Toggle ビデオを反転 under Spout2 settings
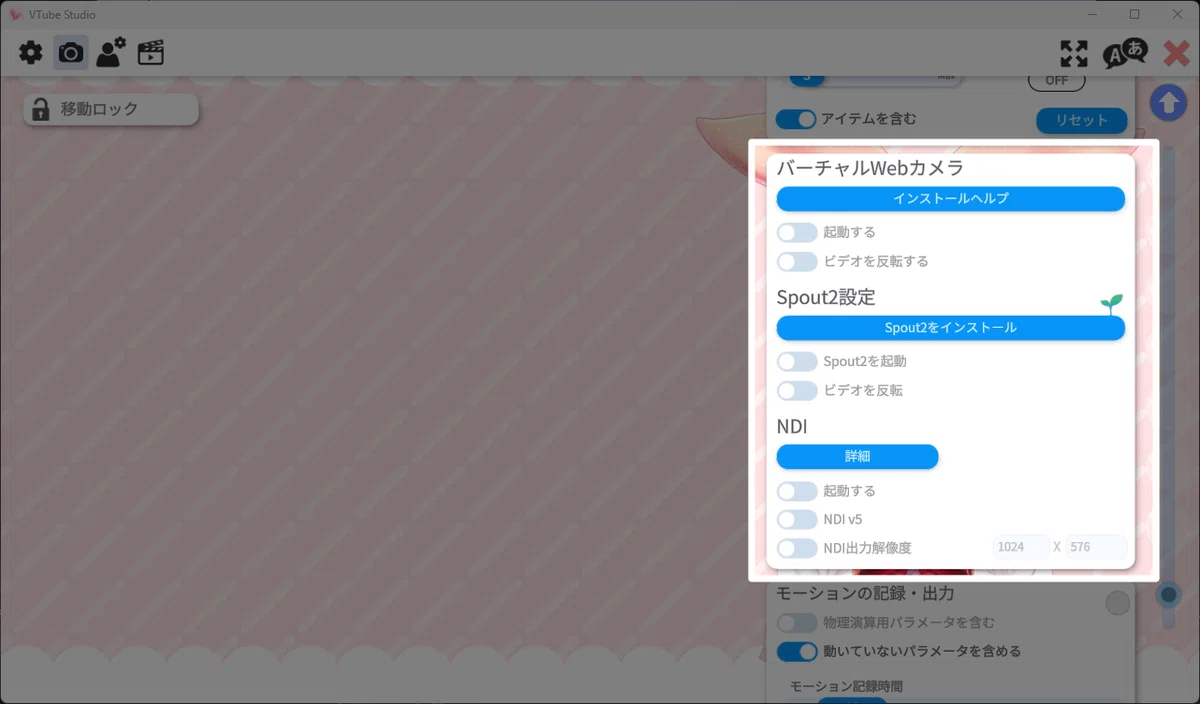 pos(797,391)
